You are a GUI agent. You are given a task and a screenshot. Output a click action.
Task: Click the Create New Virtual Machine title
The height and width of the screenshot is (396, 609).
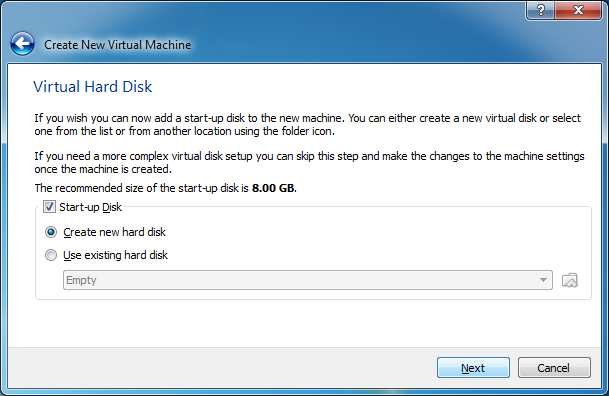(x=118, y=45)
